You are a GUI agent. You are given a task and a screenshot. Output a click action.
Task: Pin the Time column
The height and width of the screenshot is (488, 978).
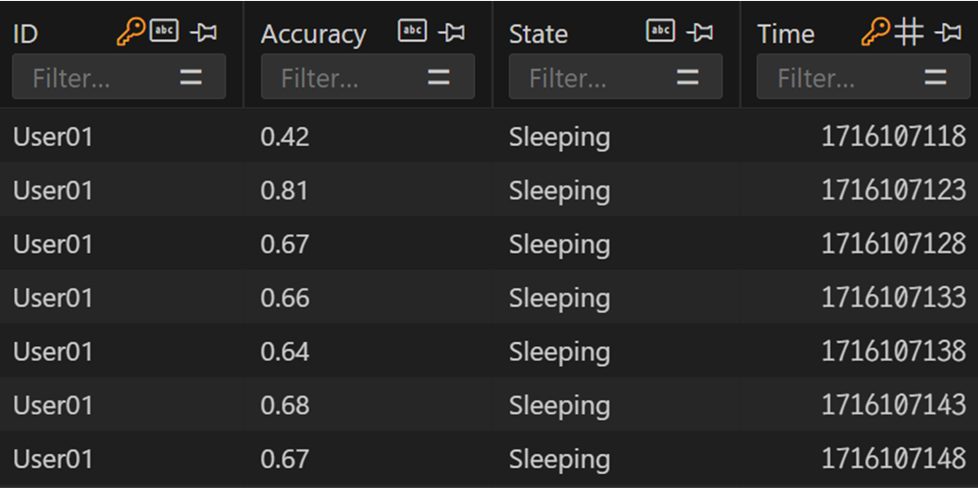pos(948,33)
